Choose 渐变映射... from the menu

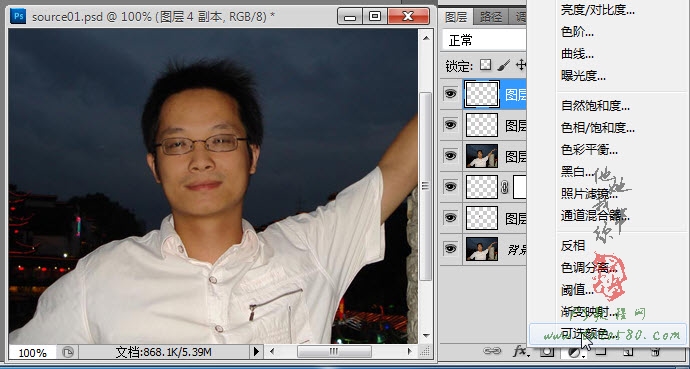tap(589, 312)
